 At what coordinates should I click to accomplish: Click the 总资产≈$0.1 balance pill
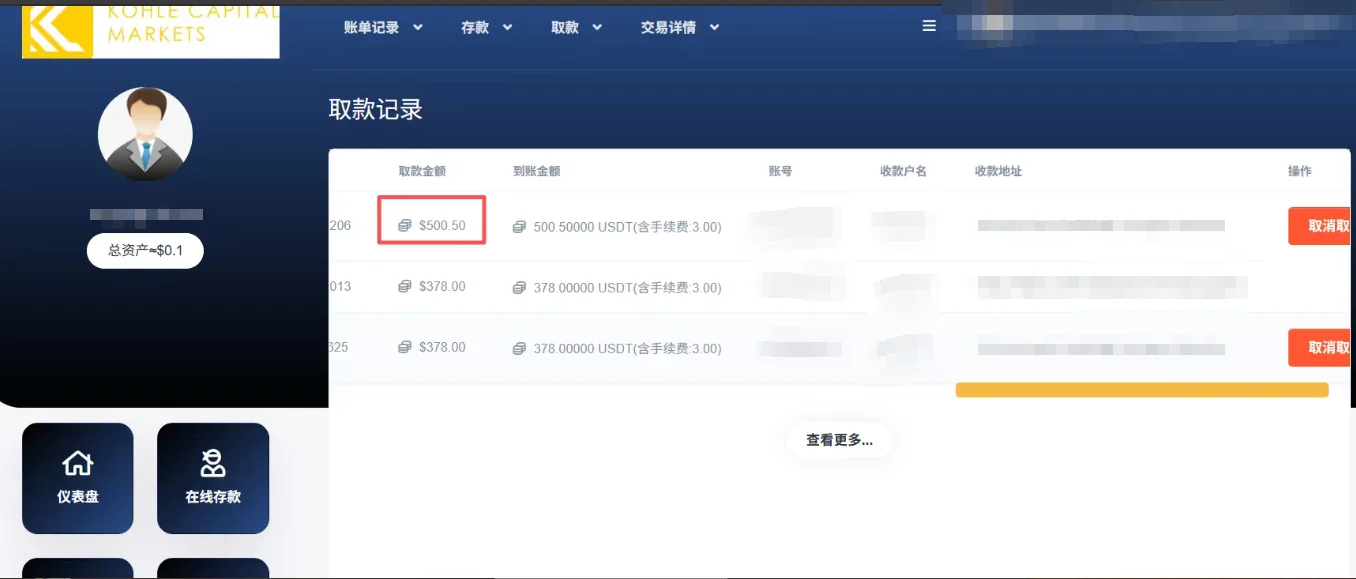145,250
